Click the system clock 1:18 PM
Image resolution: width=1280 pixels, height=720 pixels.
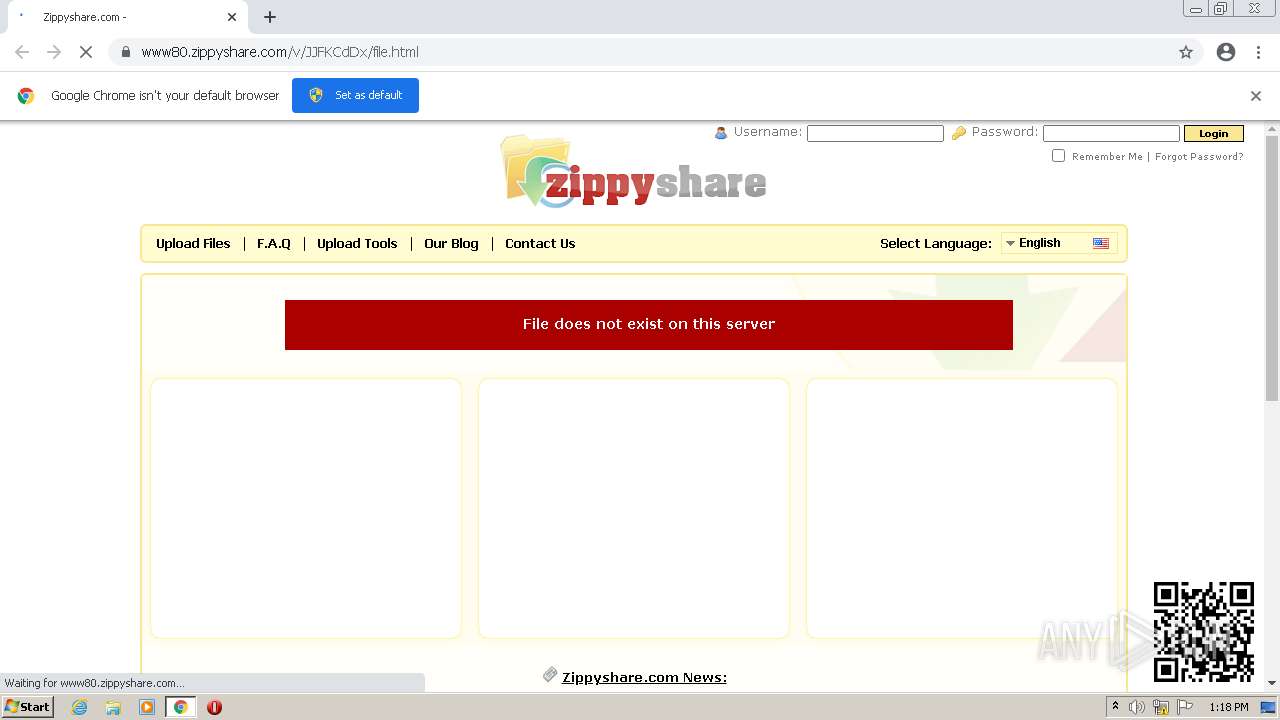click(1228, 707)
